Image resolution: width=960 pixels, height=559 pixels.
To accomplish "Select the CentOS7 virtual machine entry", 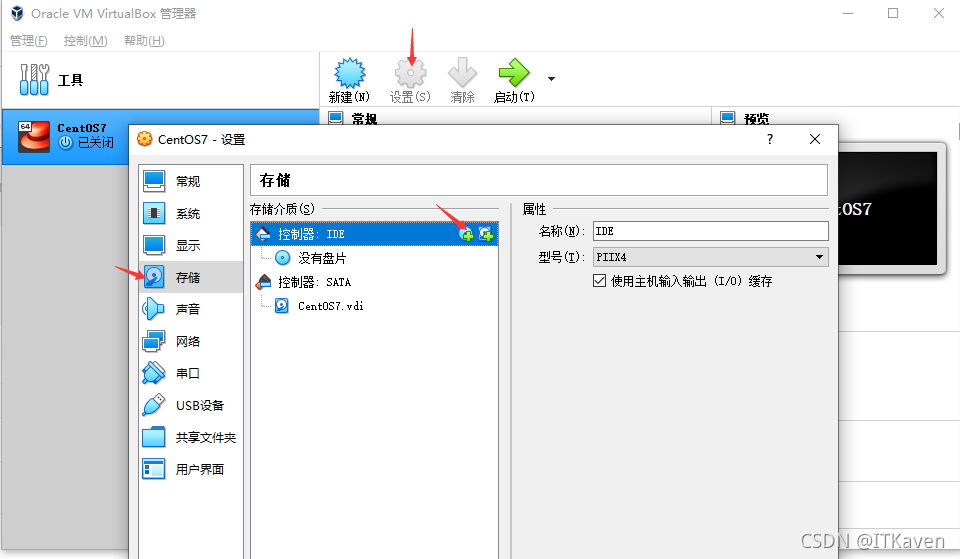I will 160,137.
